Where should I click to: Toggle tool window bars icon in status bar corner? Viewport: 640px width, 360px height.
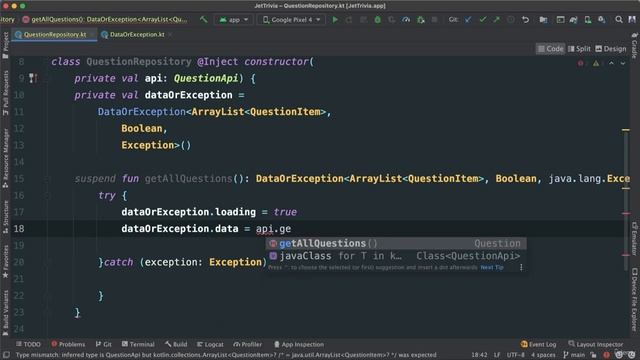(x=6, y=355)
